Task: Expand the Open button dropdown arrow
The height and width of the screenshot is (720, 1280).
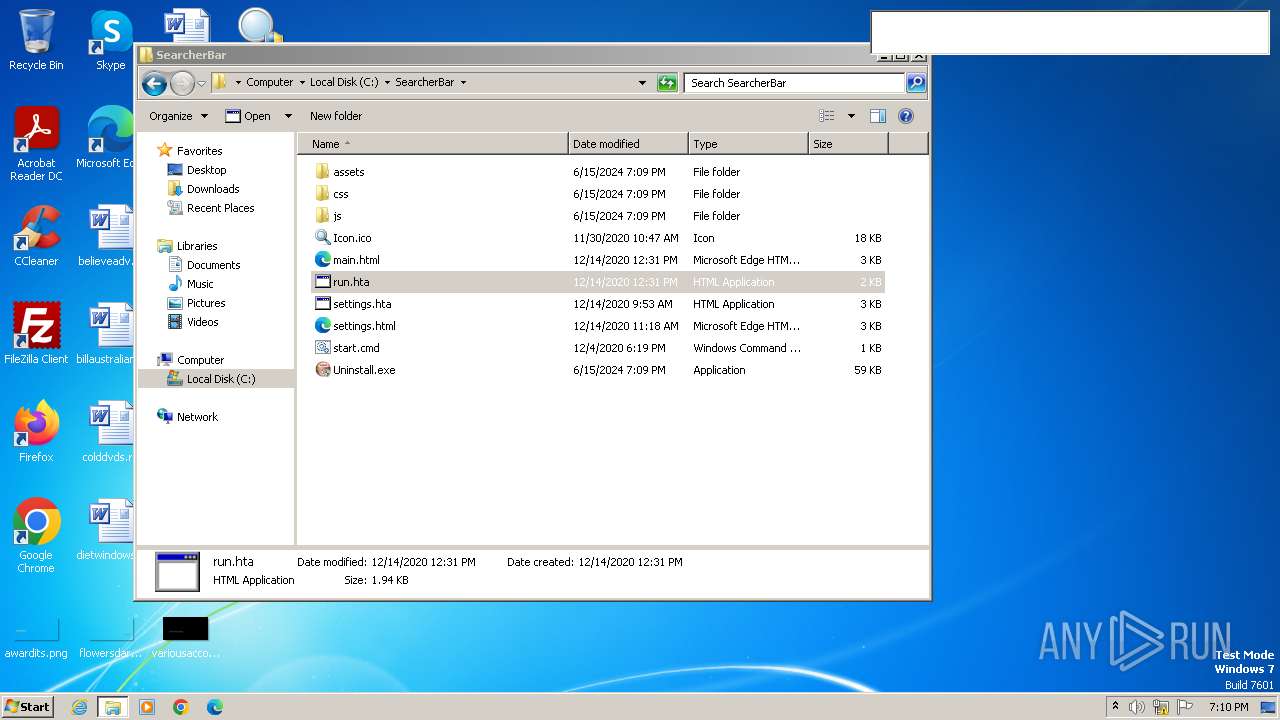Action: pyautogui.click(x=288, y=116)
